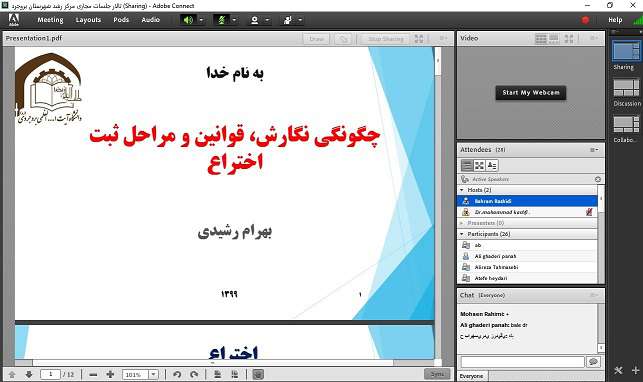643x382 pixels.
Task: Rotate document counterclockwise icon
Action: coord(177,375)
